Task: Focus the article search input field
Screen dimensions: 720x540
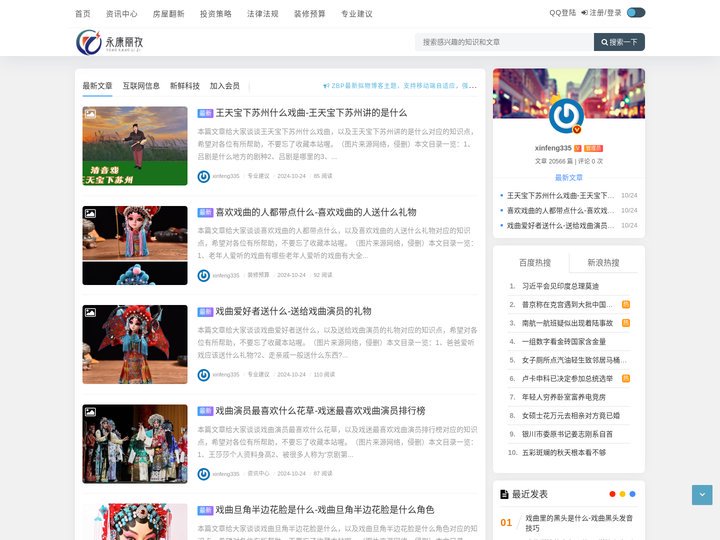Action: click(x=504, y=42)
